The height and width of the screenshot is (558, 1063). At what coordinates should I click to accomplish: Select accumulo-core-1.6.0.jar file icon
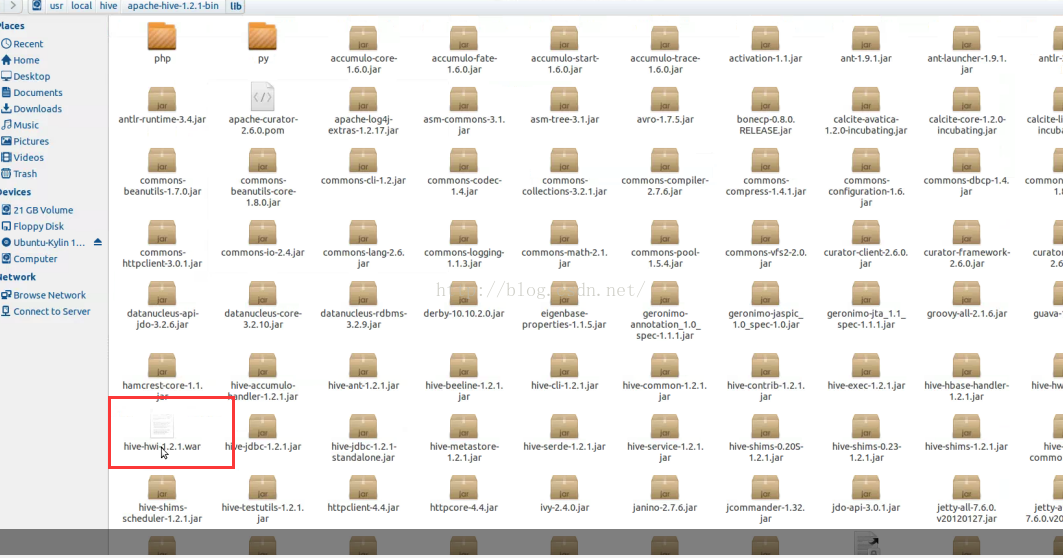363,38
